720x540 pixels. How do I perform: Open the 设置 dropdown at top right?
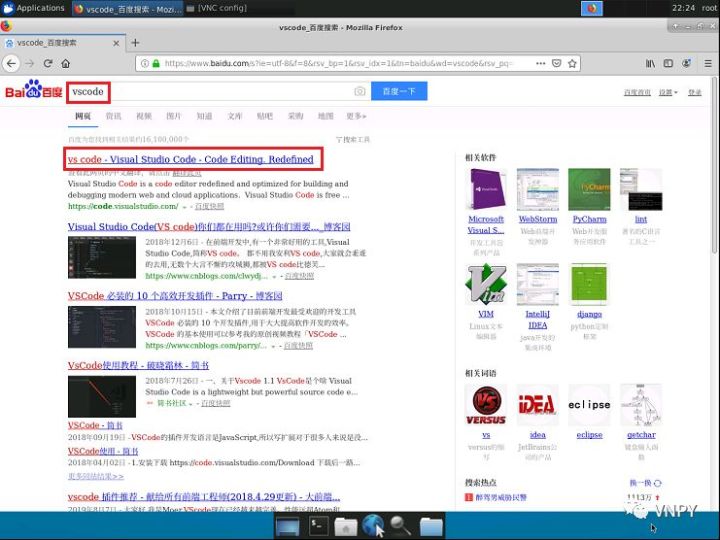tap(668, 92)
